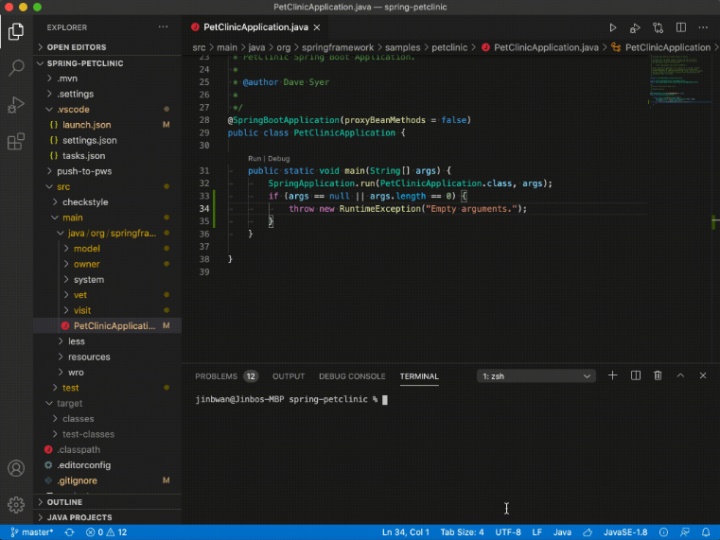Screen dimensions: 720x540
Task: Open the Extensions view
Action: click(16, 141)
